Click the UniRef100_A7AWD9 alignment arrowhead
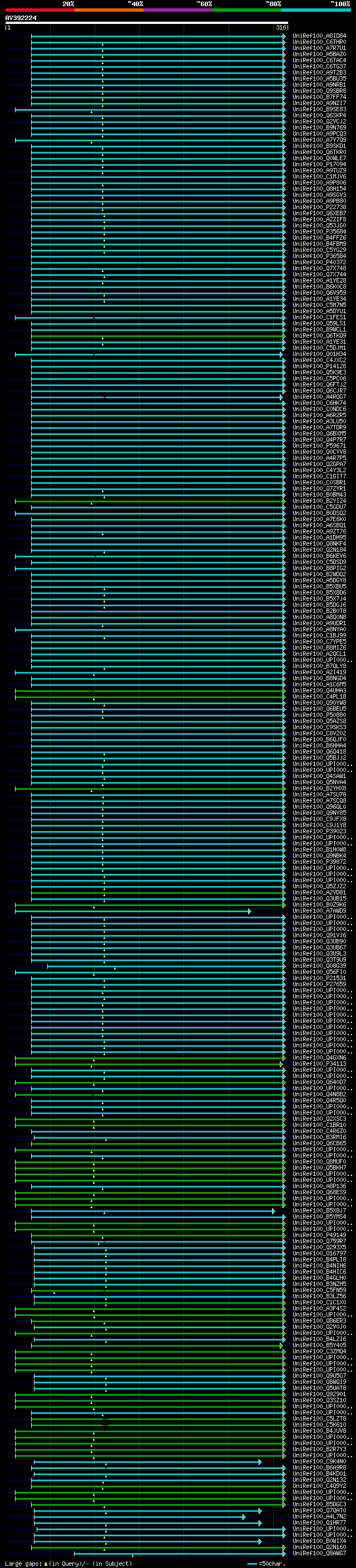Screen dimensions: 356x1568 click(x=250, y=911)
